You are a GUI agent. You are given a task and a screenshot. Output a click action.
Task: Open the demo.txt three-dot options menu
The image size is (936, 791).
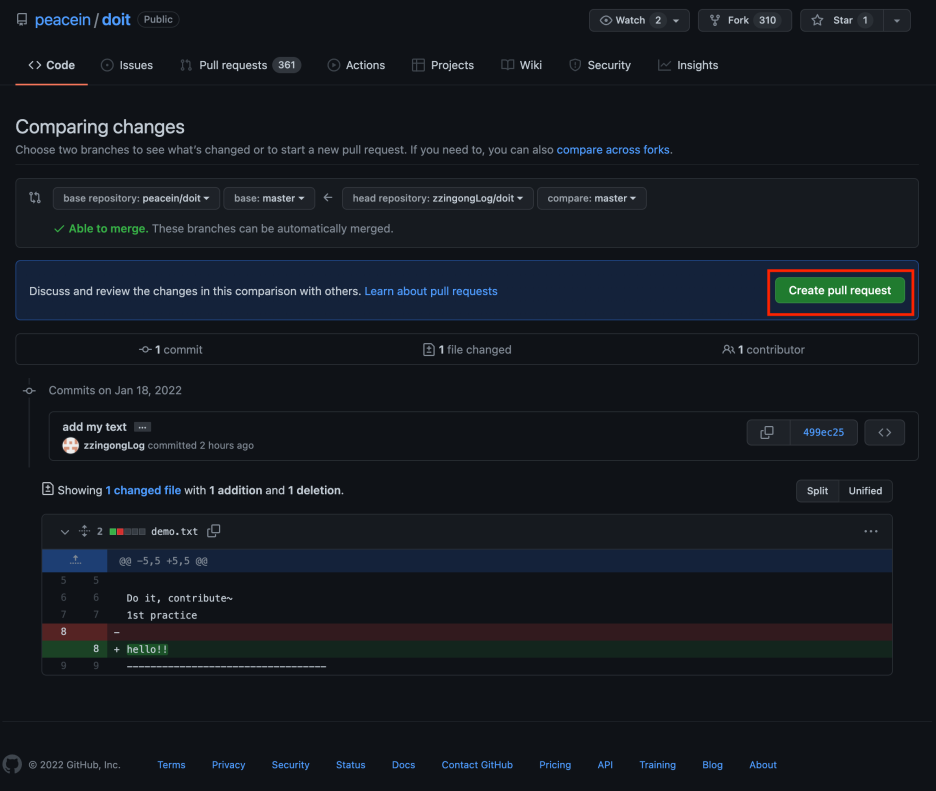click(871, 531)
